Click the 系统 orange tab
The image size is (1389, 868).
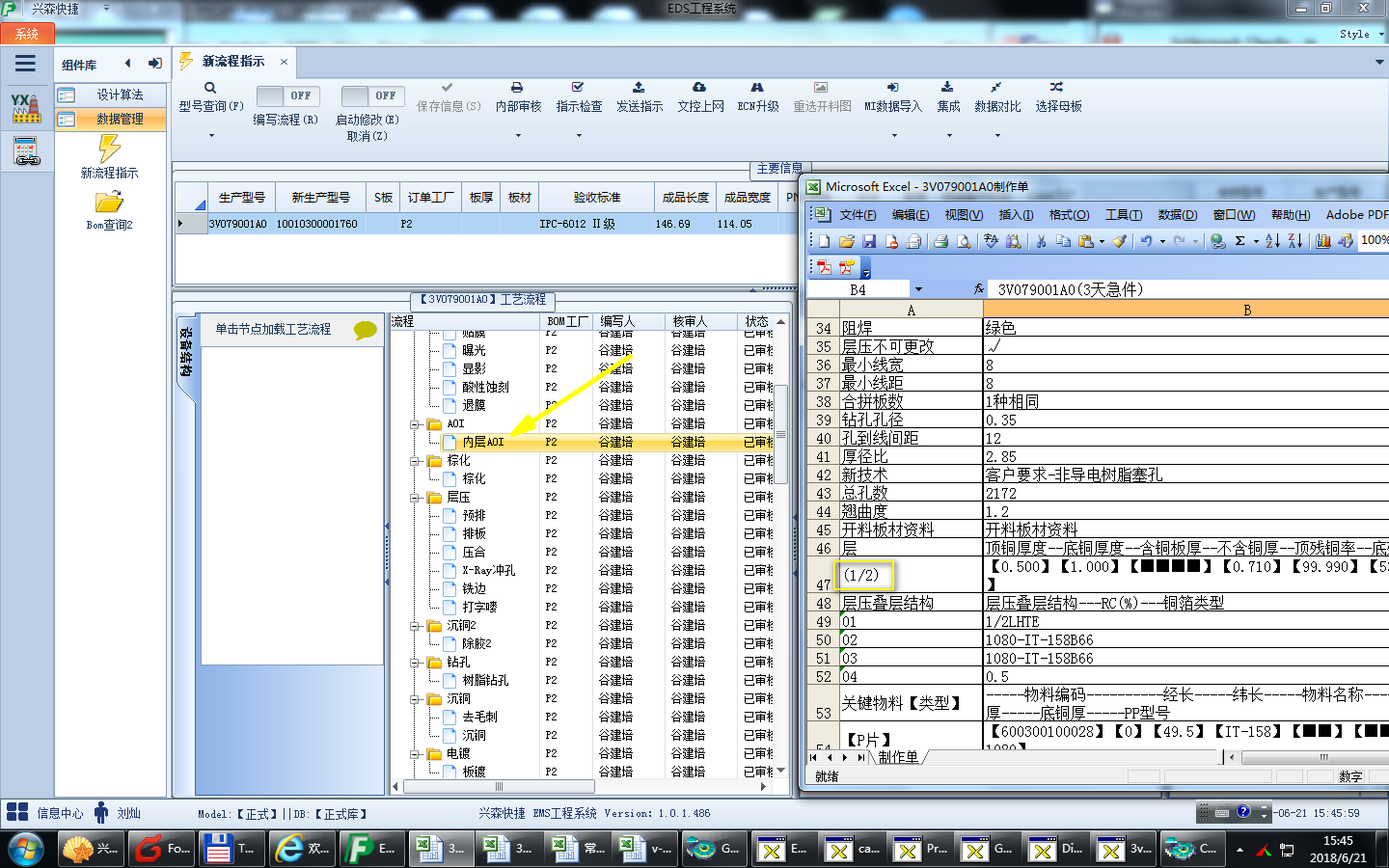[27, 33]
